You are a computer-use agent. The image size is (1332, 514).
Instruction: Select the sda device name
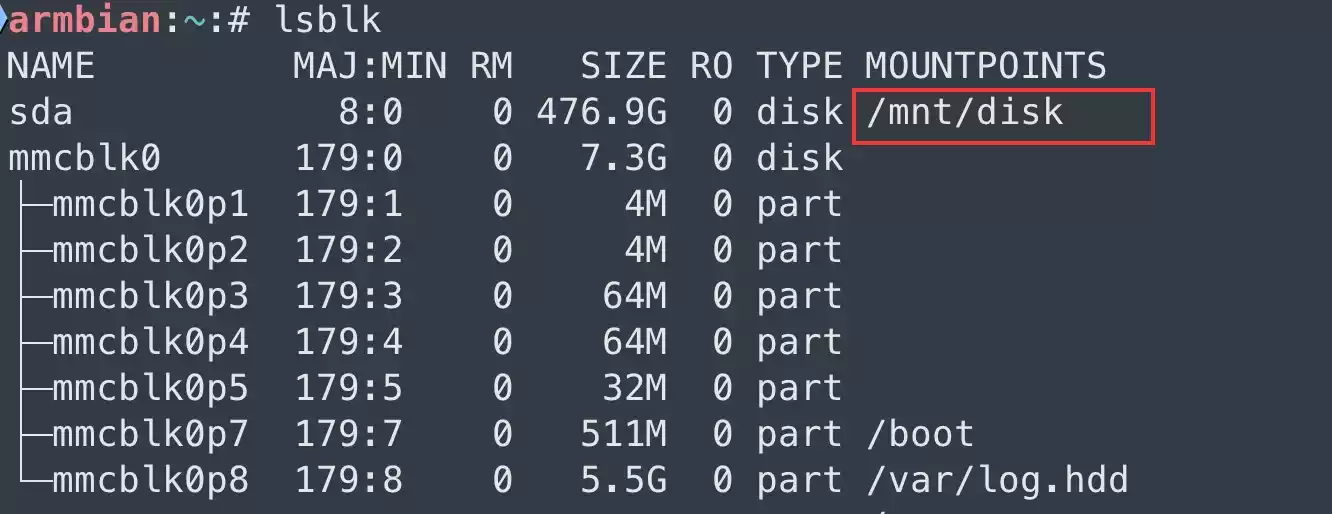pos(40,112)
